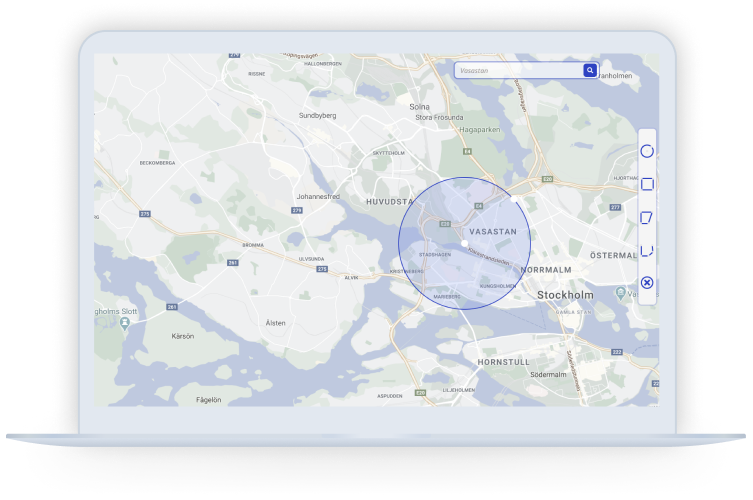Click the magnifier search button
This screenshot has height=500, width=753.
tap(590, 71)
